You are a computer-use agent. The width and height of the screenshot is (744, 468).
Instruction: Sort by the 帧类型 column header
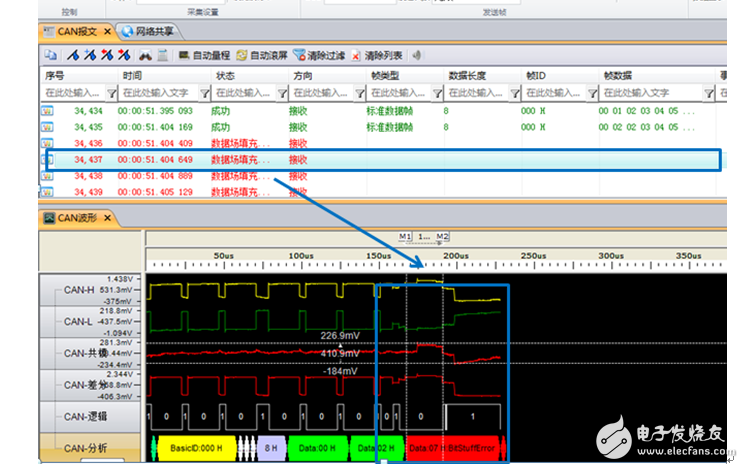click(405, 75)
